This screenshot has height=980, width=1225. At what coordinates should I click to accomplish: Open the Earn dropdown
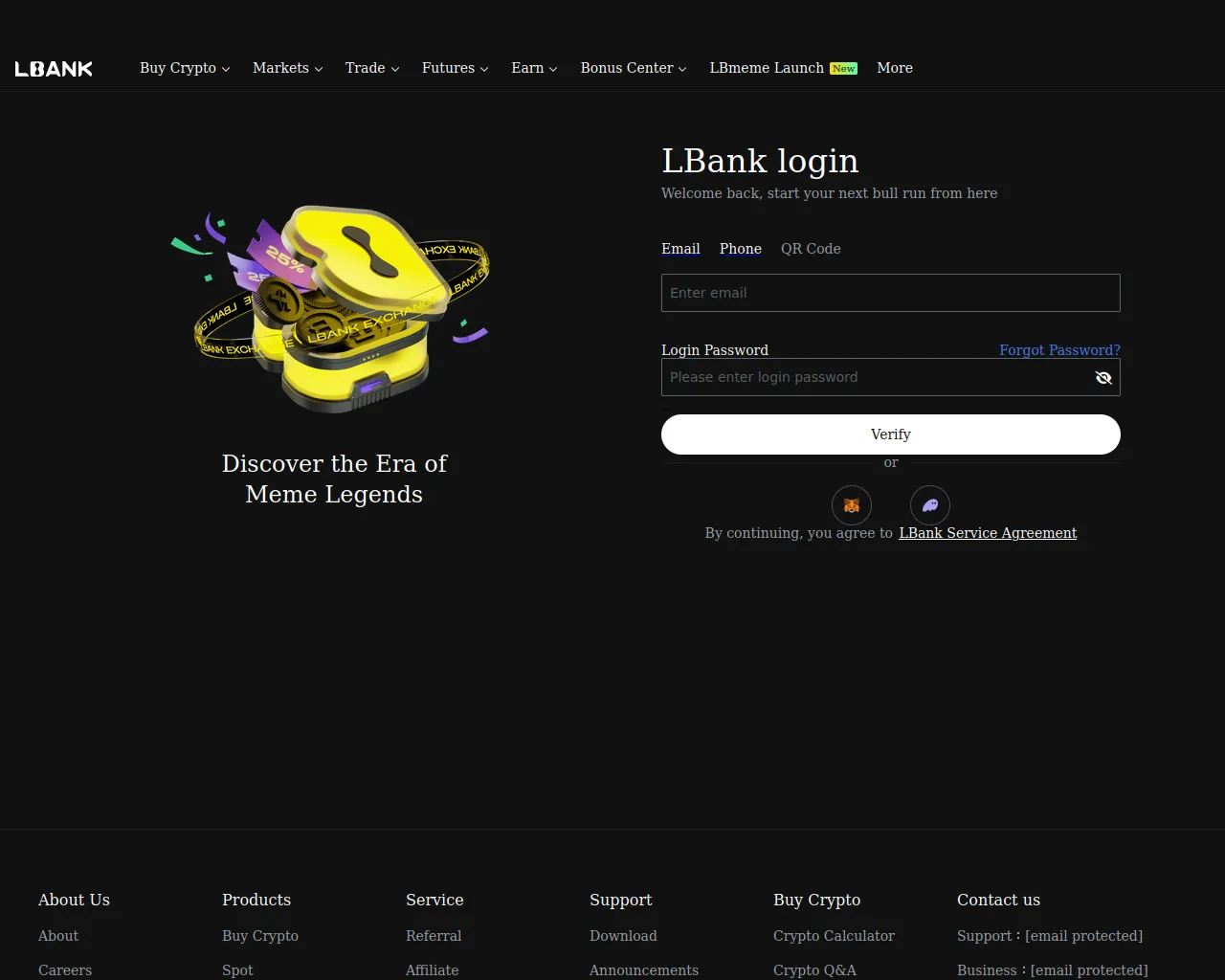click(x=534, y=68)
